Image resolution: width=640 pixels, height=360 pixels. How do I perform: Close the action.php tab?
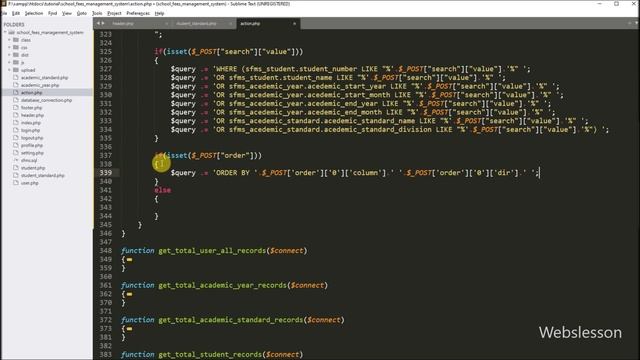point(294,24)
